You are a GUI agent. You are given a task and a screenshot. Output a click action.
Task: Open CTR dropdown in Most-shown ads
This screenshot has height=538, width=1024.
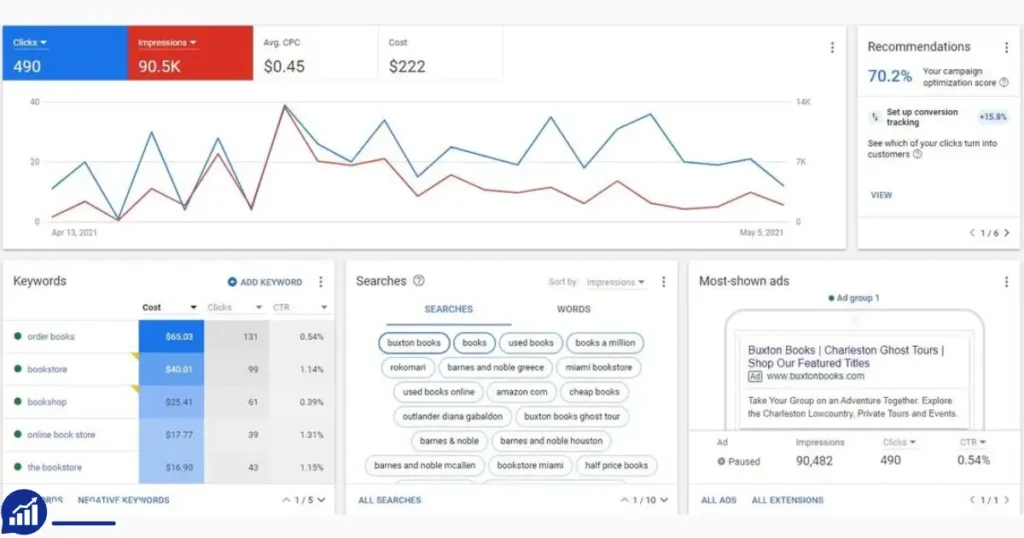point(972,442)
